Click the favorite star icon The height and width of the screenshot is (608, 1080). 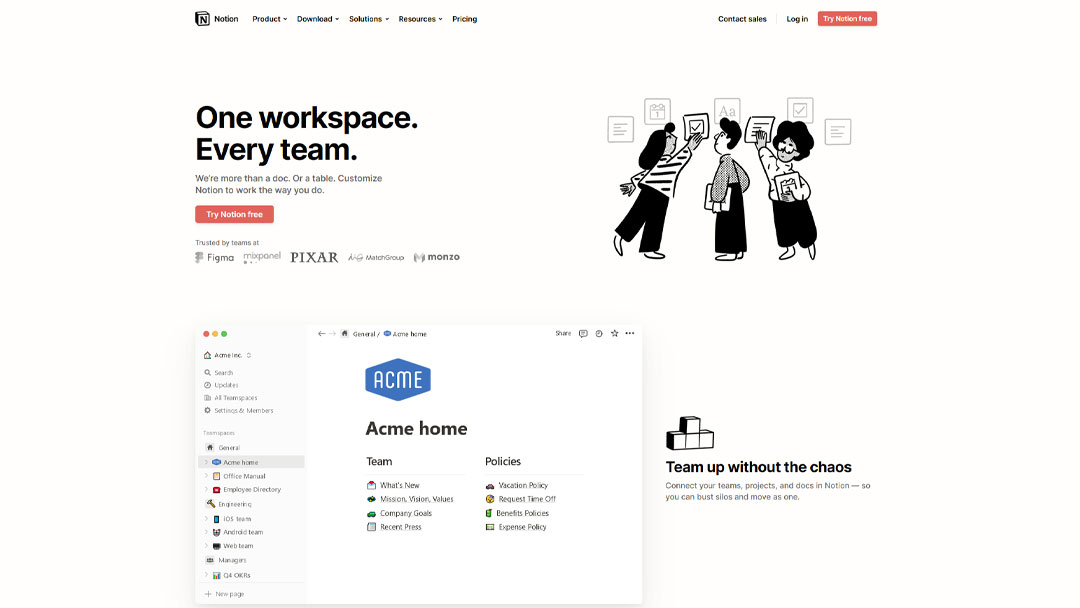point(614,333)
